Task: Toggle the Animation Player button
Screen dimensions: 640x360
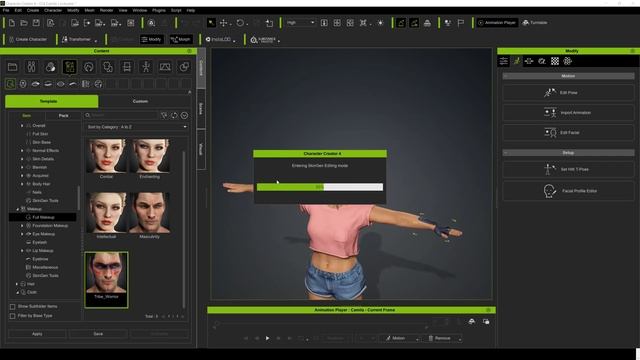Action: (497, 23)
